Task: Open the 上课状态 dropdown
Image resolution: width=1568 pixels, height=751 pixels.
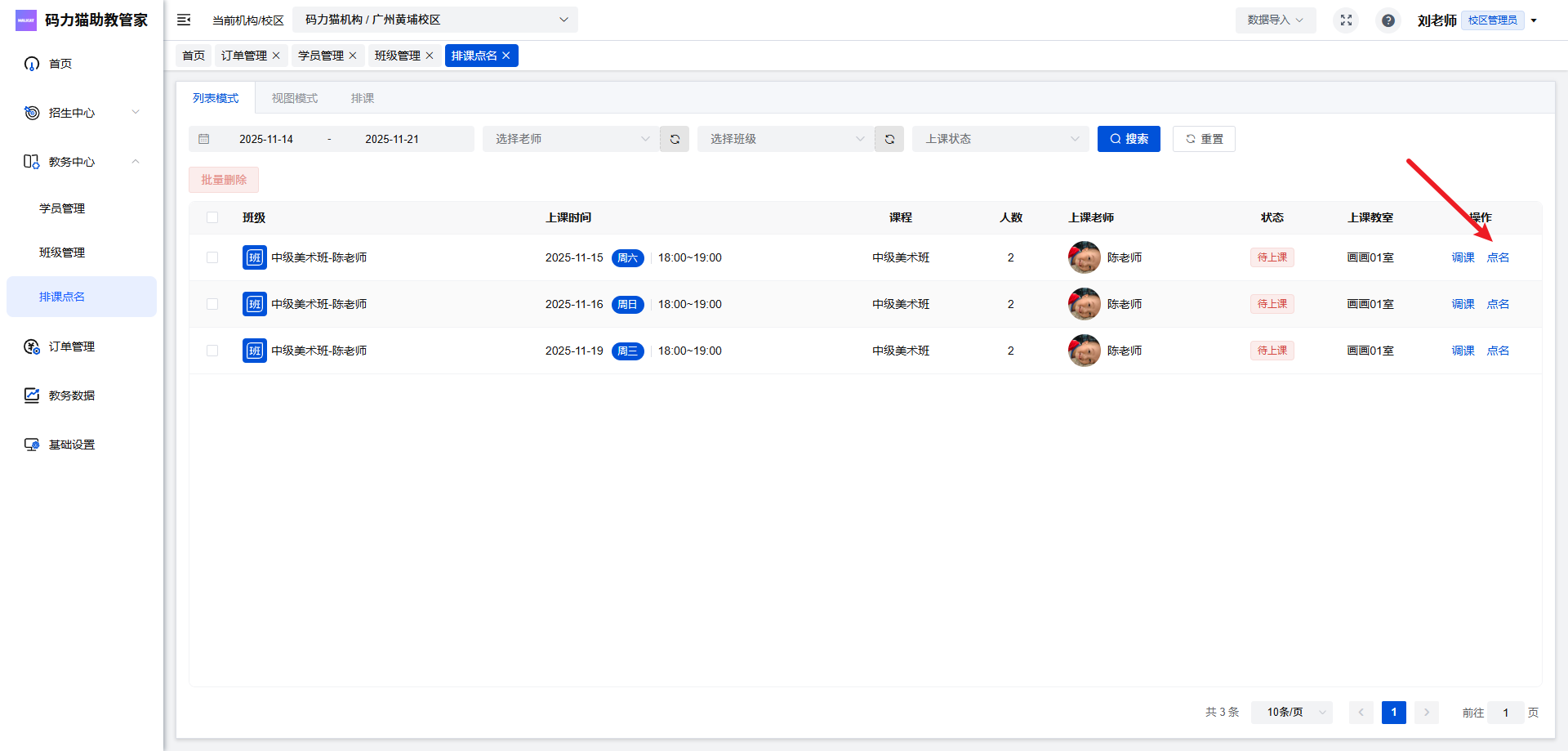Action: click(1000, 139)
